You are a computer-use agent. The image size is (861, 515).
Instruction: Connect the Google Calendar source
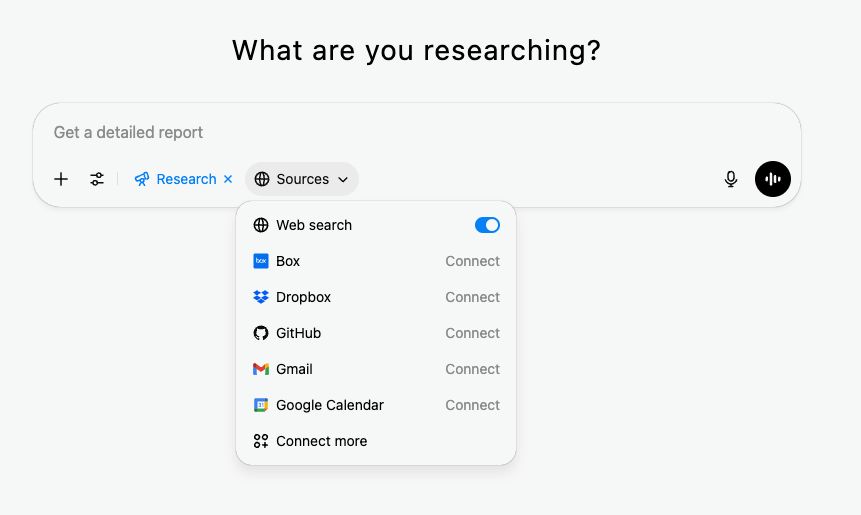click(x=472, y=405)
